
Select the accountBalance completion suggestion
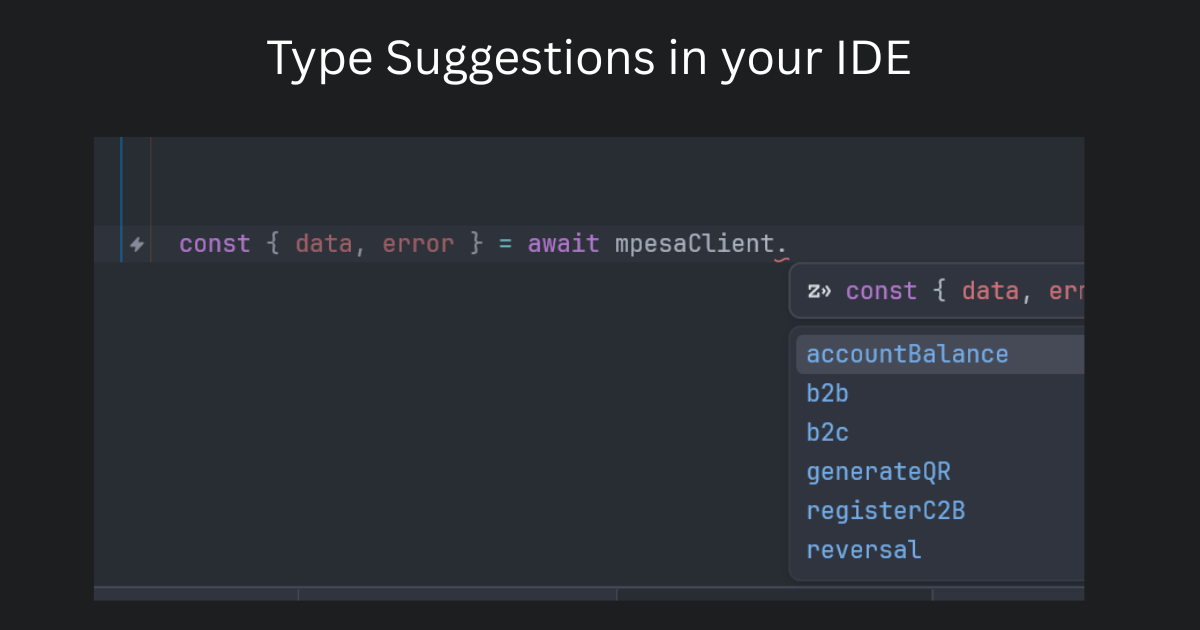click(x=907, y=354)
